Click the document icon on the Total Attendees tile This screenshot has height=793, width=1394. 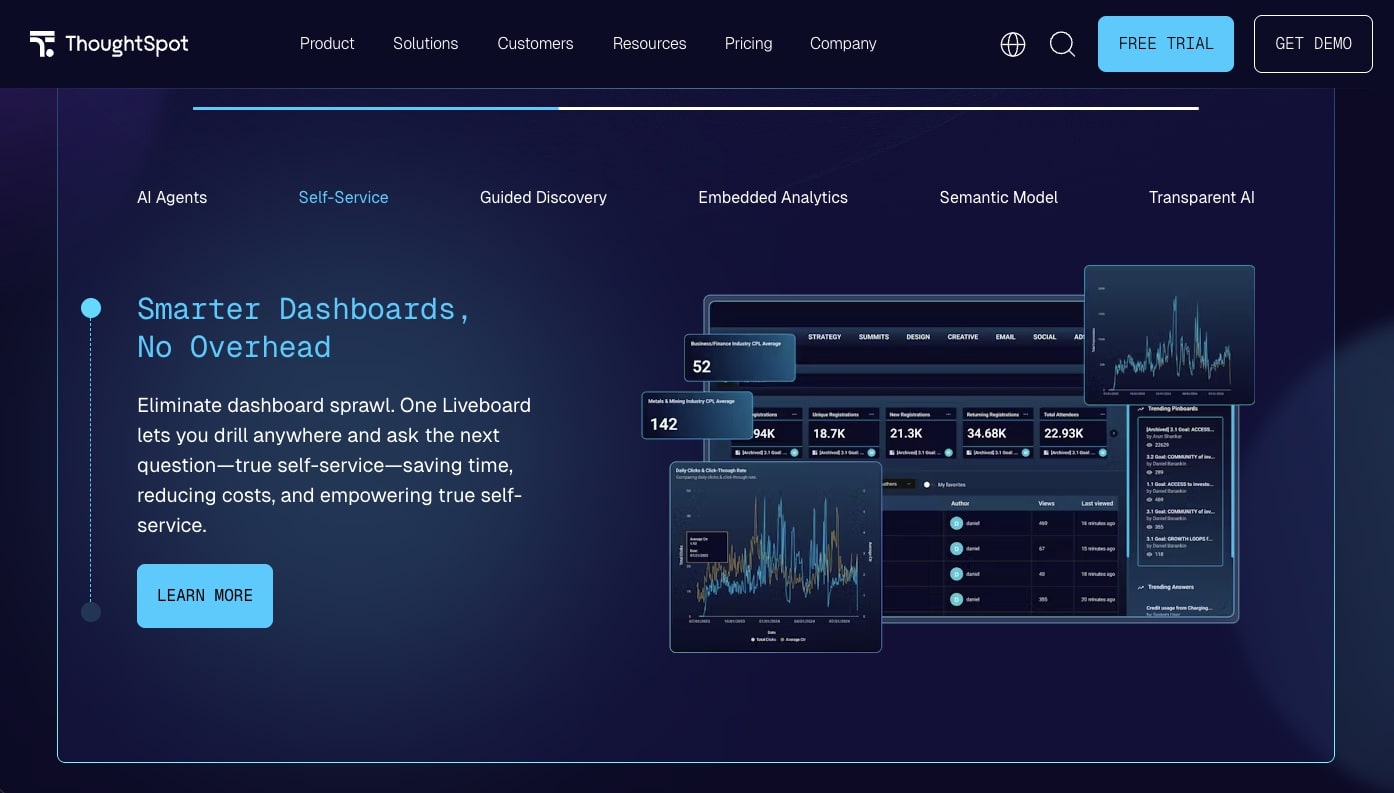point(1046,452)
